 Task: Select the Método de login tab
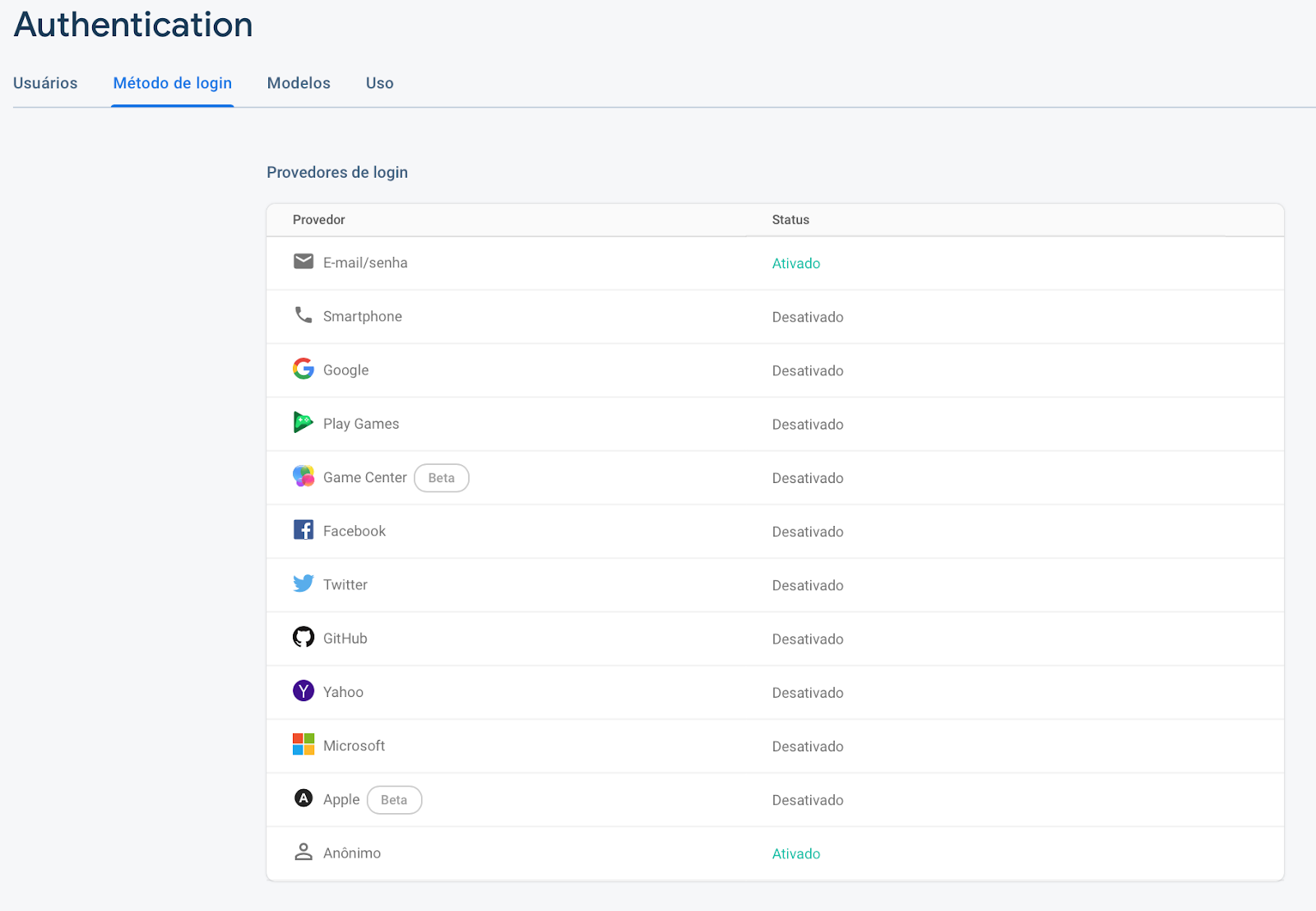coord(173,83)
